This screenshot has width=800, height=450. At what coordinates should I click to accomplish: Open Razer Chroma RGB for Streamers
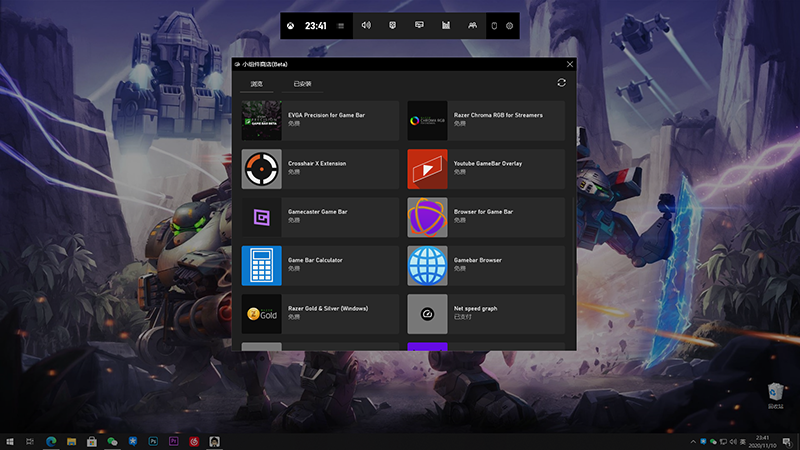(486, 120)
